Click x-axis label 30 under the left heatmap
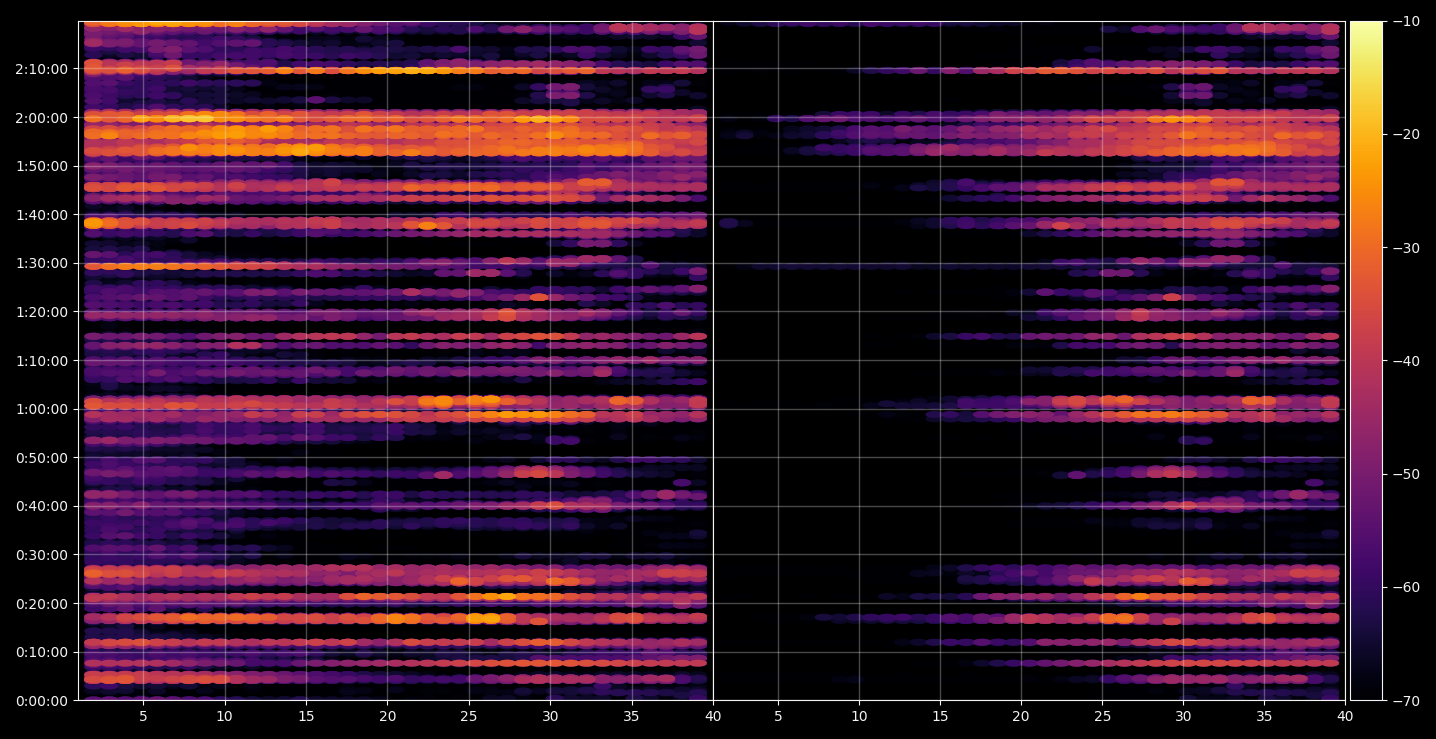This screenshot has height=739, width=1436. 550,717
